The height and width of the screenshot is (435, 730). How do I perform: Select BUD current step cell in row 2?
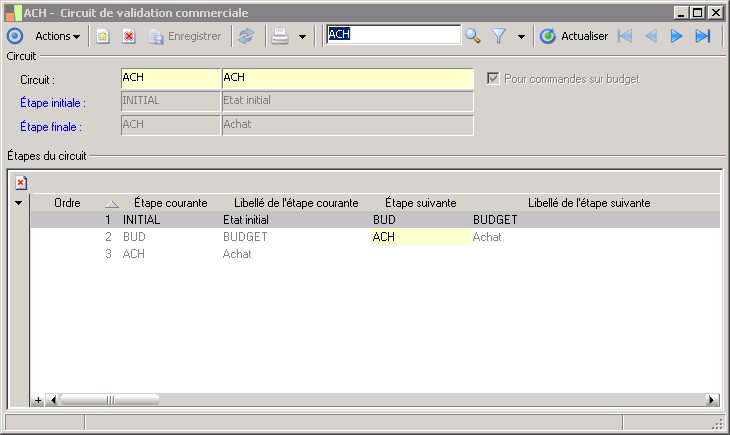[x=171, y=237]
